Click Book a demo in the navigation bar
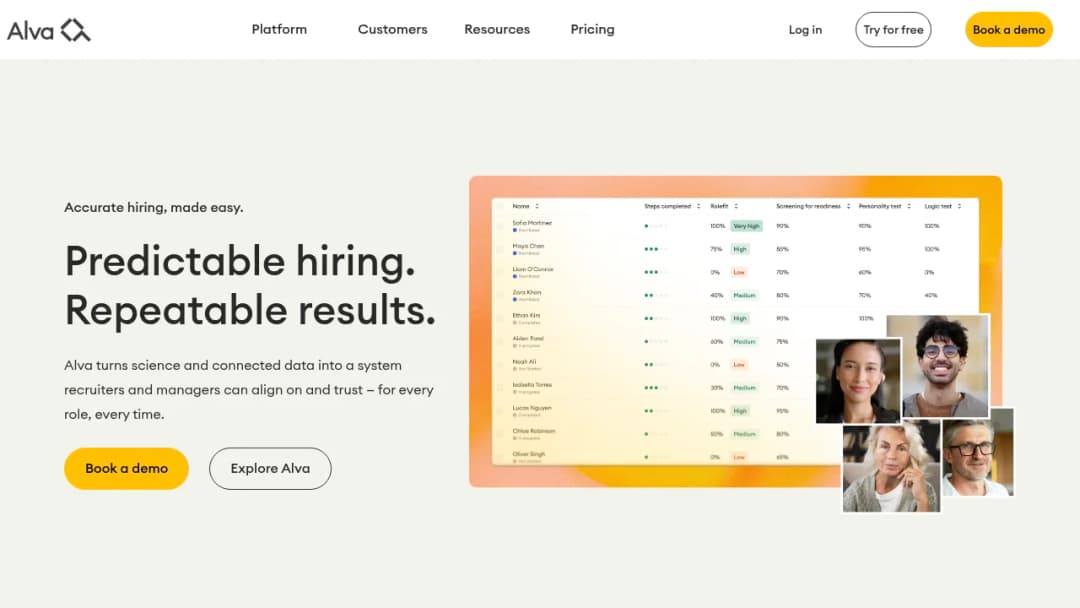 point(1009,30)
